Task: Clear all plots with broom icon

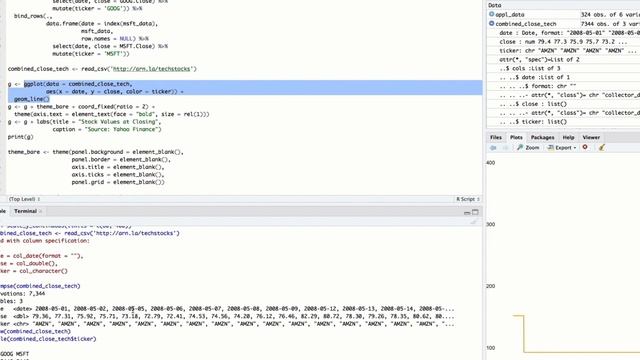Action: click(602, 147)
